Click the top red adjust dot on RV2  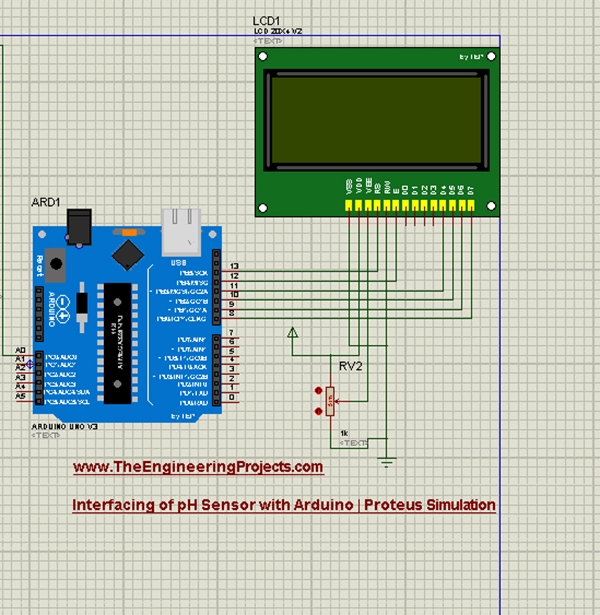[318, 390]
